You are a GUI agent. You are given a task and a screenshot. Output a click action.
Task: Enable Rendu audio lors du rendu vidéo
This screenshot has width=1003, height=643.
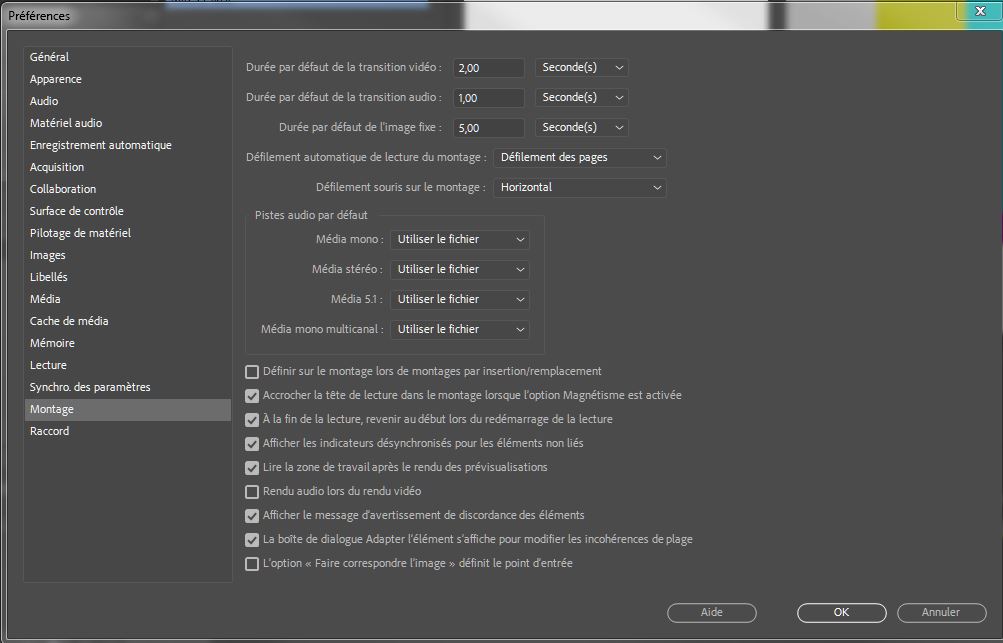coord(252,492)
